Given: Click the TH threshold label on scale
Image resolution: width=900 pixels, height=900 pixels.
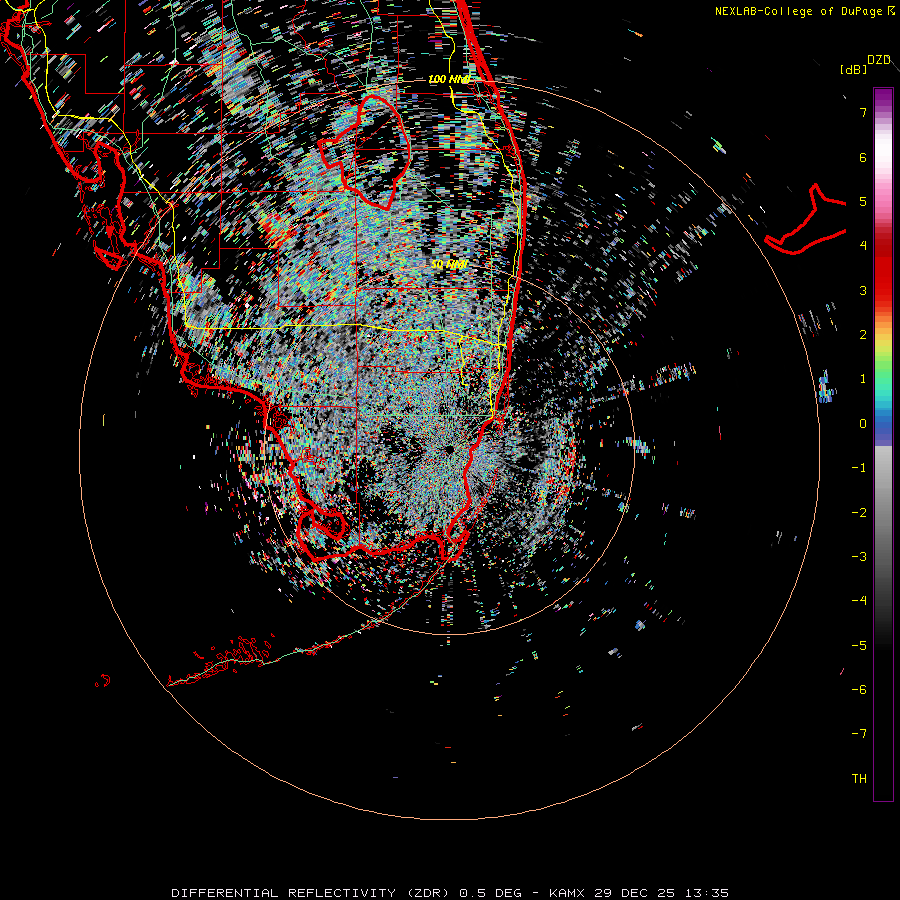Looking at the screenshot, I should coord(859,779).
